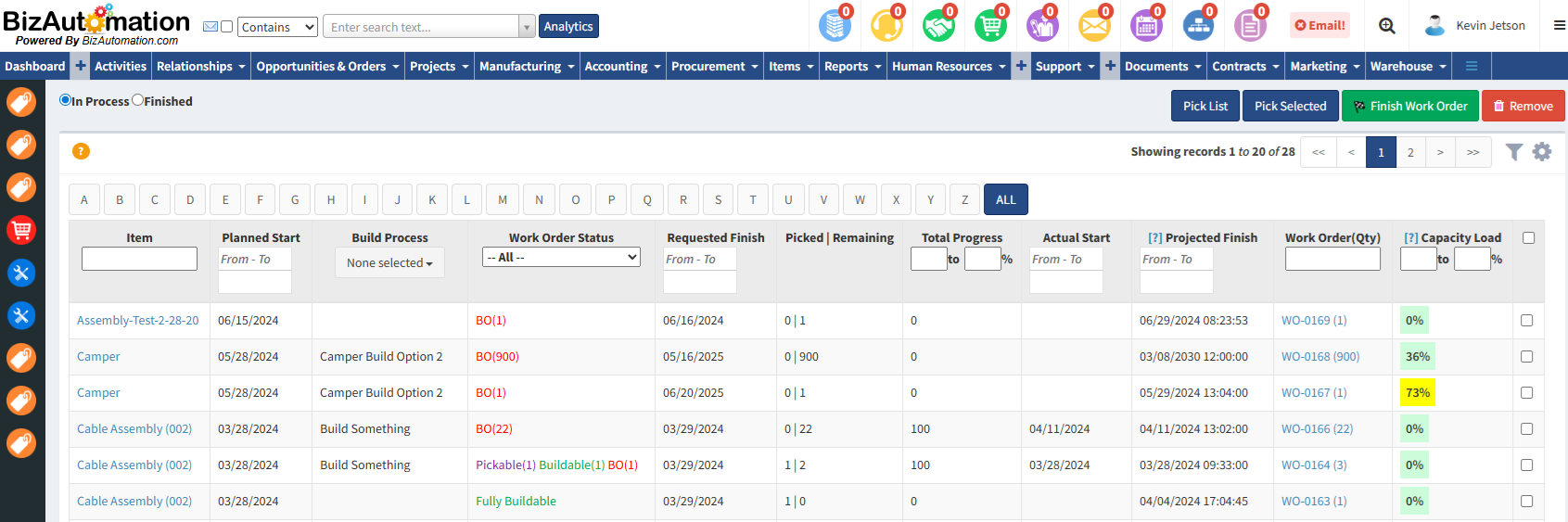Open the yellow headset support cases icon
Image resolution: width=1568 pixels, height=522 pixels.
click(x=886, y=26)
